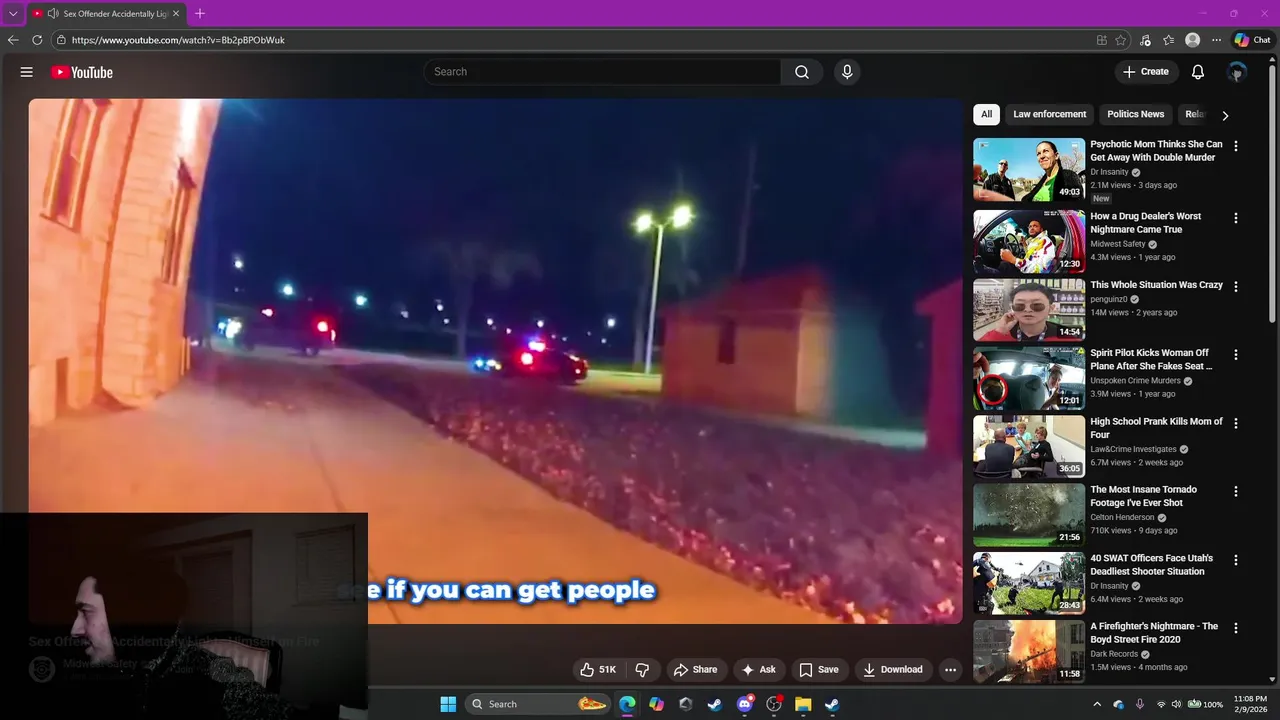Viewport: 1280px width, 720px height.
Task: Click inside the YouTube search field
Action: tap(602, 72)
